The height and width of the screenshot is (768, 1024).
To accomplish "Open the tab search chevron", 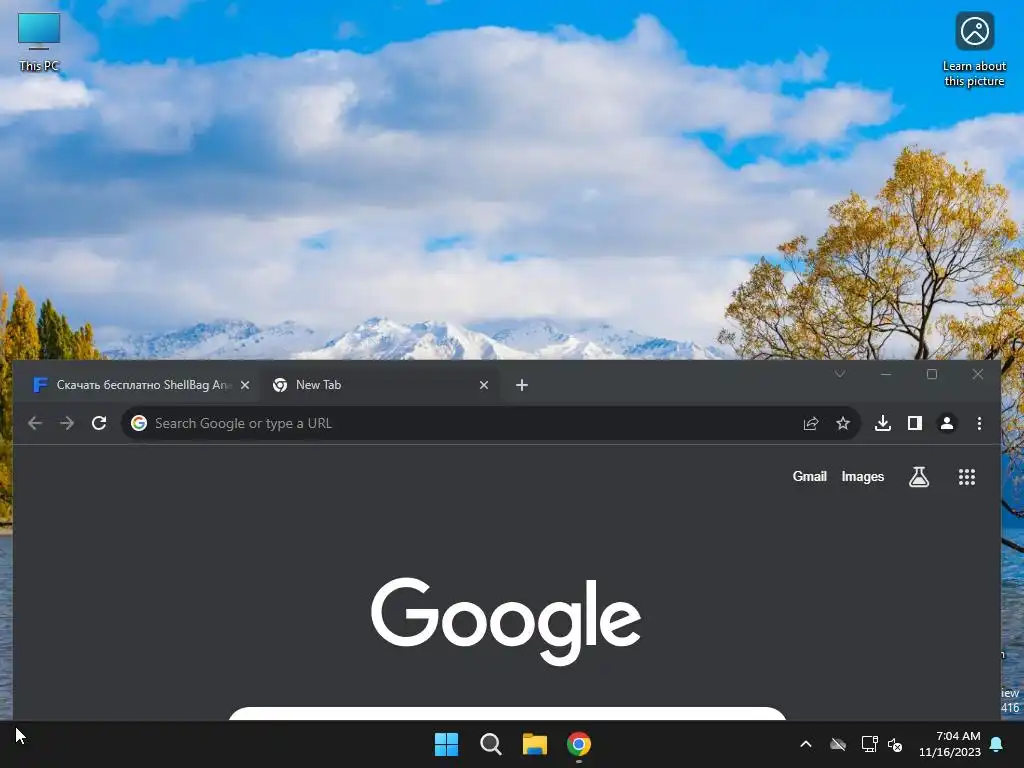I will click(840, 374).
